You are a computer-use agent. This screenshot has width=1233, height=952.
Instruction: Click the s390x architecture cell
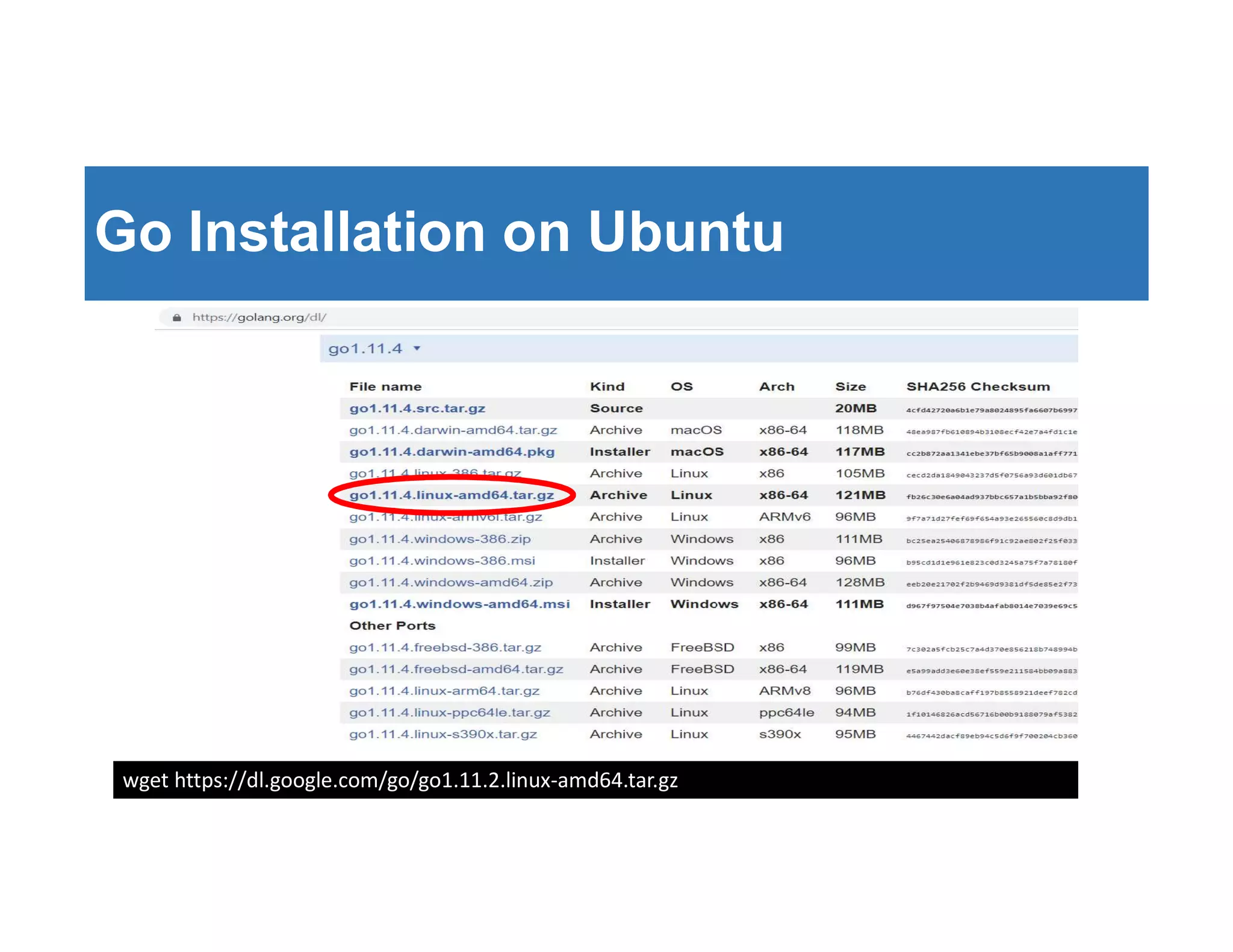(x=780, y=734)
